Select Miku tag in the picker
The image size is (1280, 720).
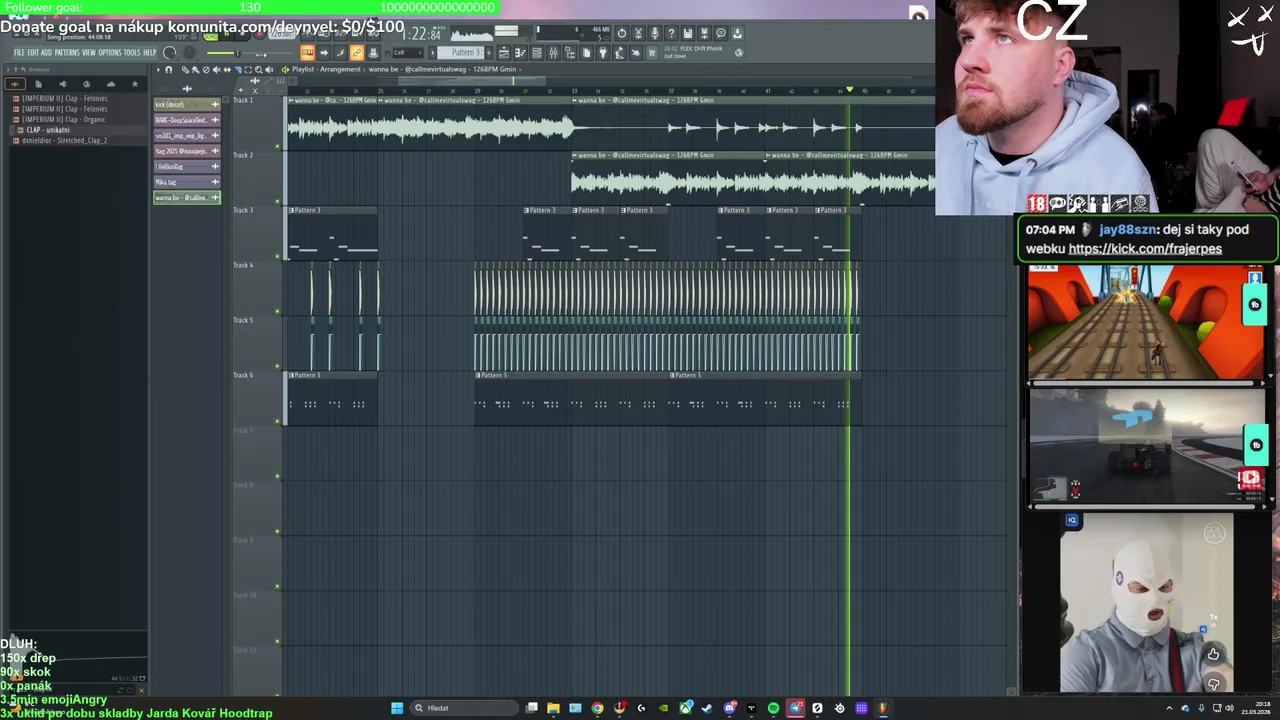187,182
